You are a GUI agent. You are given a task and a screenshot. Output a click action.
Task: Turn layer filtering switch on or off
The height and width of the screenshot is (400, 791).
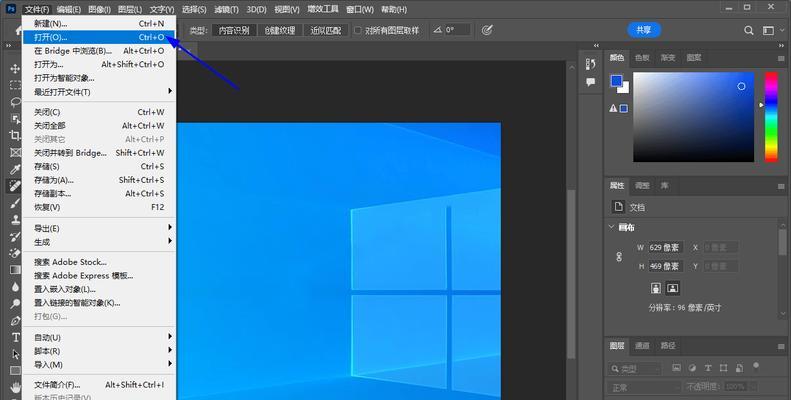point(756,366)
